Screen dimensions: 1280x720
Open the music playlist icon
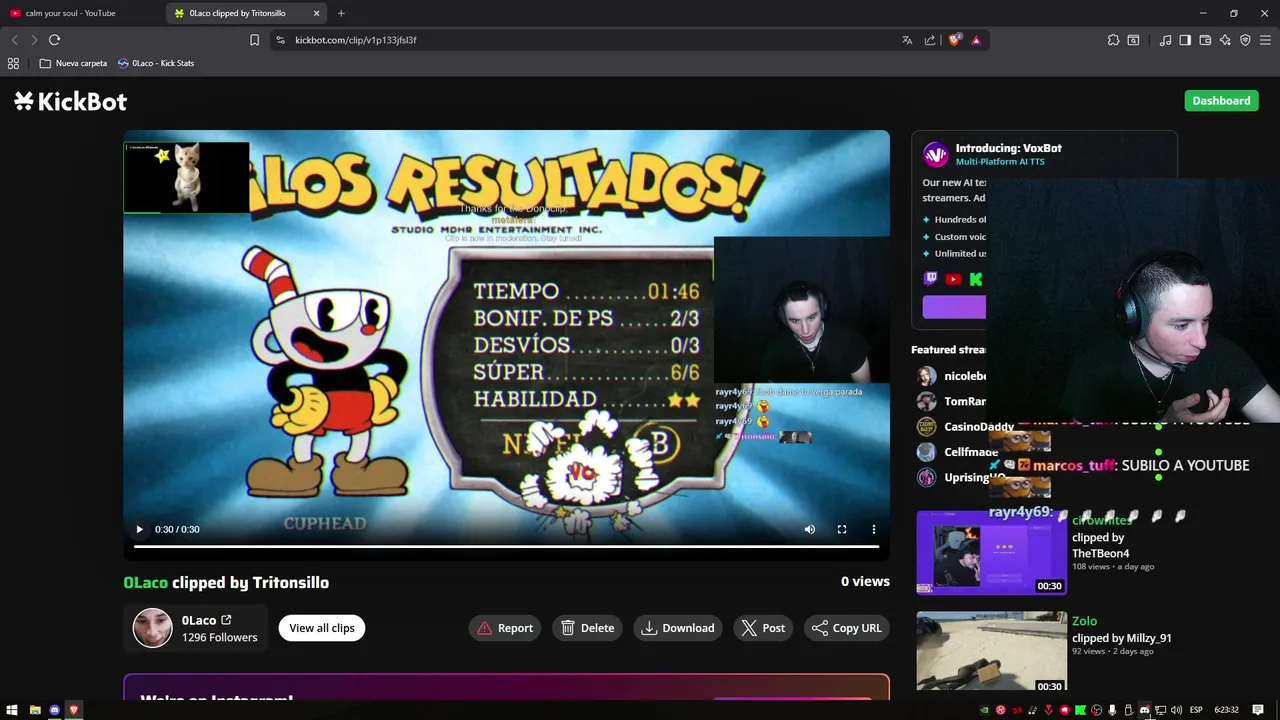(x=1165, y=40)
